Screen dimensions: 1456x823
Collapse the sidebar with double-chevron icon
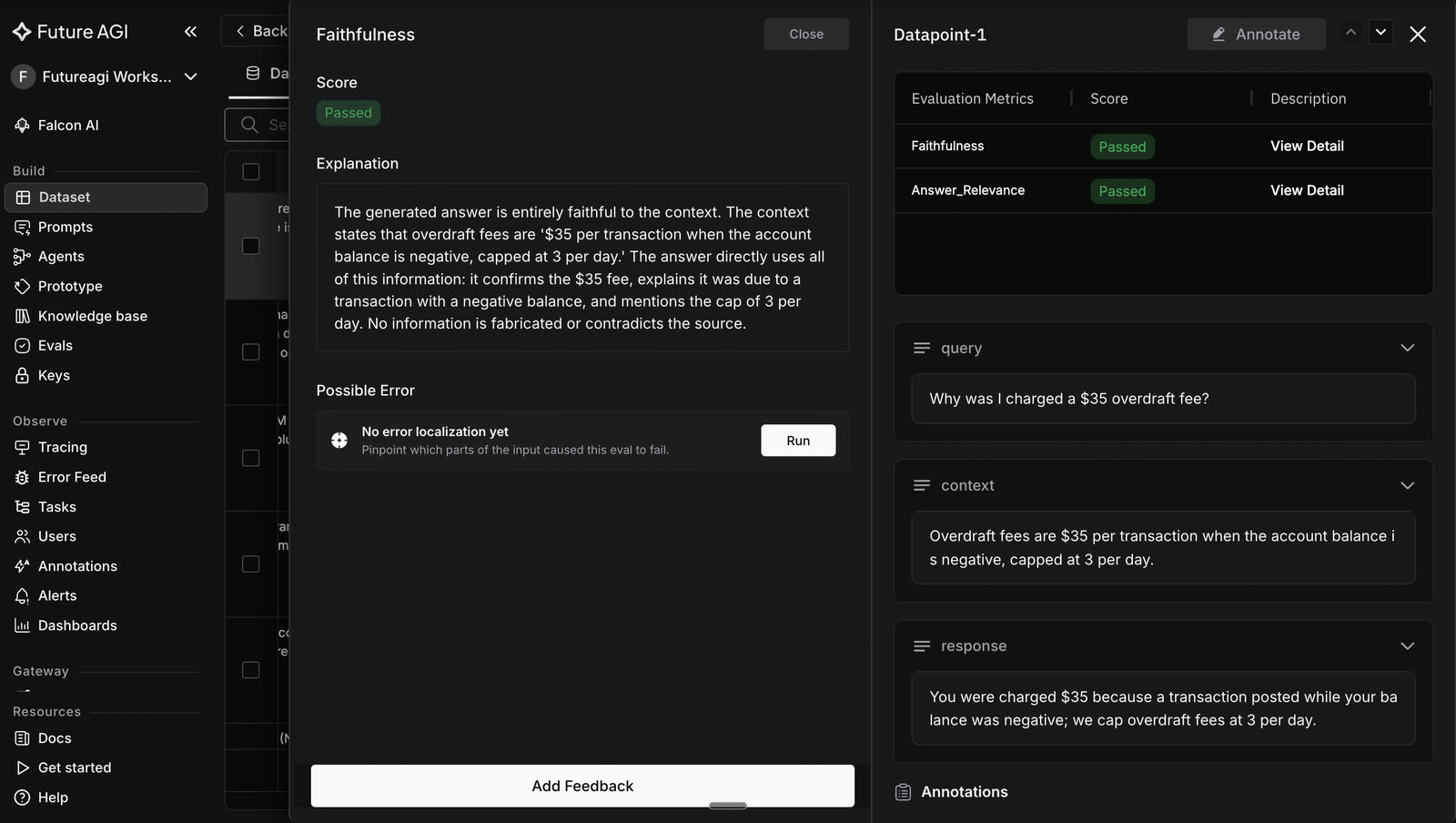[x=190, y=32]
